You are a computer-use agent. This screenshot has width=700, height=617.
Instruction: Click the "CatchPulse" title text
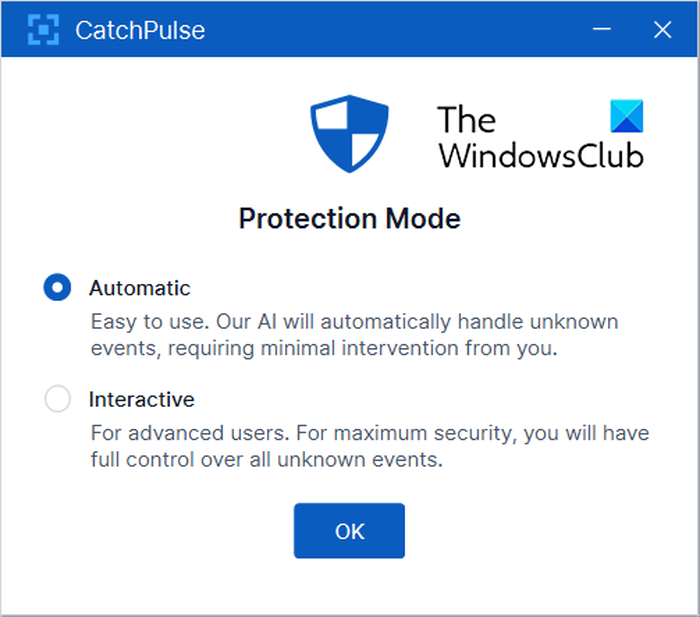[x=140, y=30]
